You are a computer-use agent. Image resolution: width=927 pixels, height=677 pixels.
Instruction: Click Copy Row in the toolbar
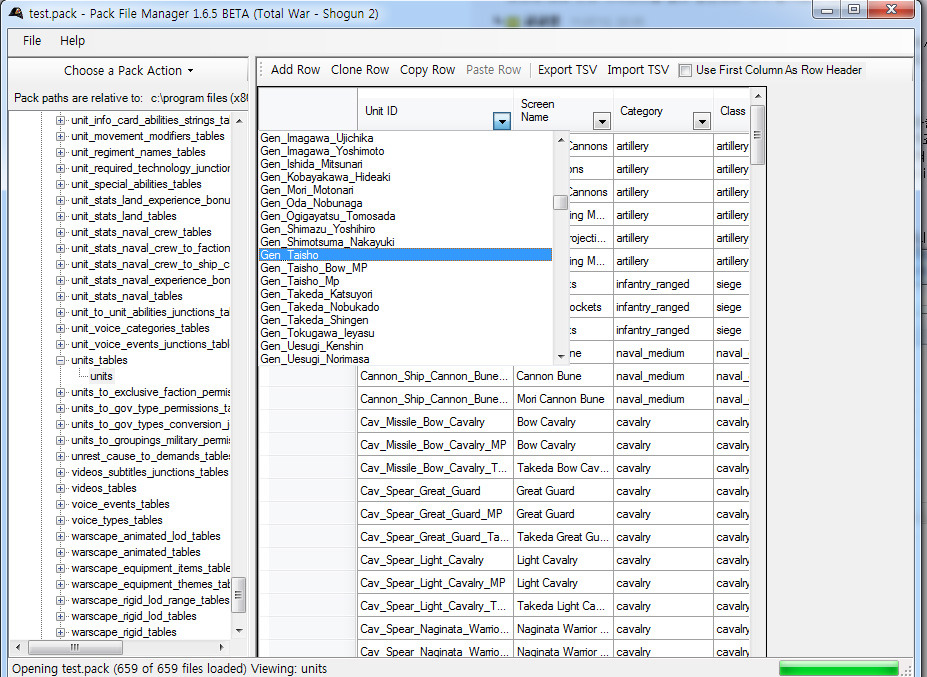click(427, 70)
